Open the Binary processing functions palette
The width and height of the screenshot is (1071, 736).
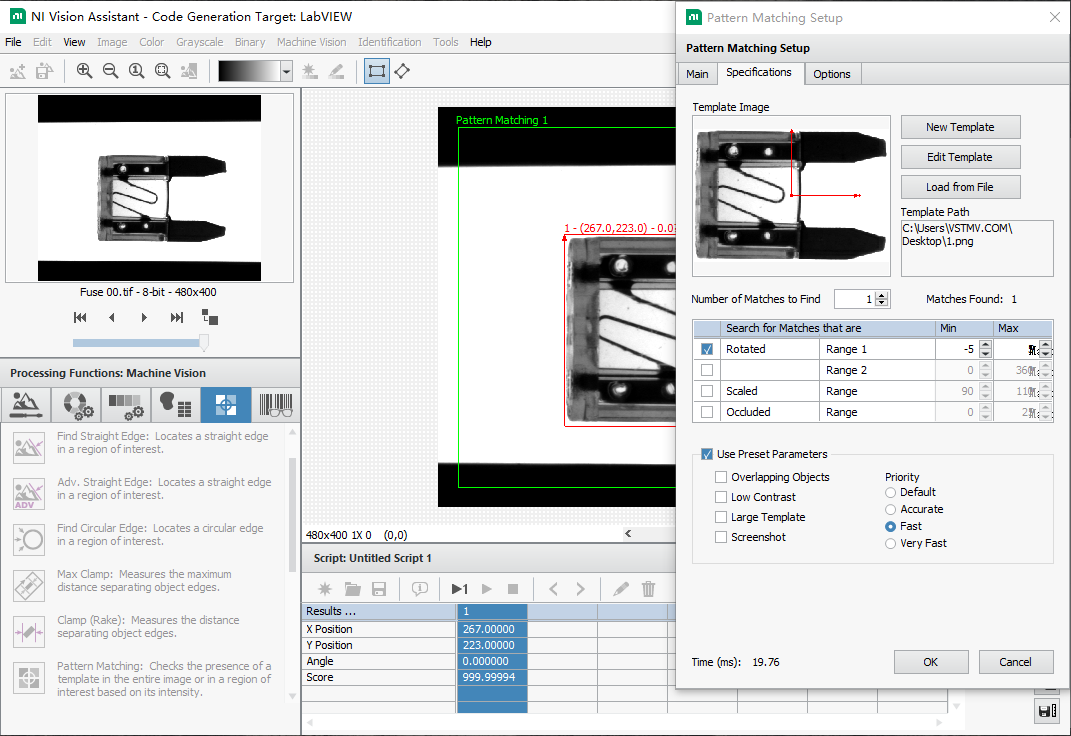point(176,405)
